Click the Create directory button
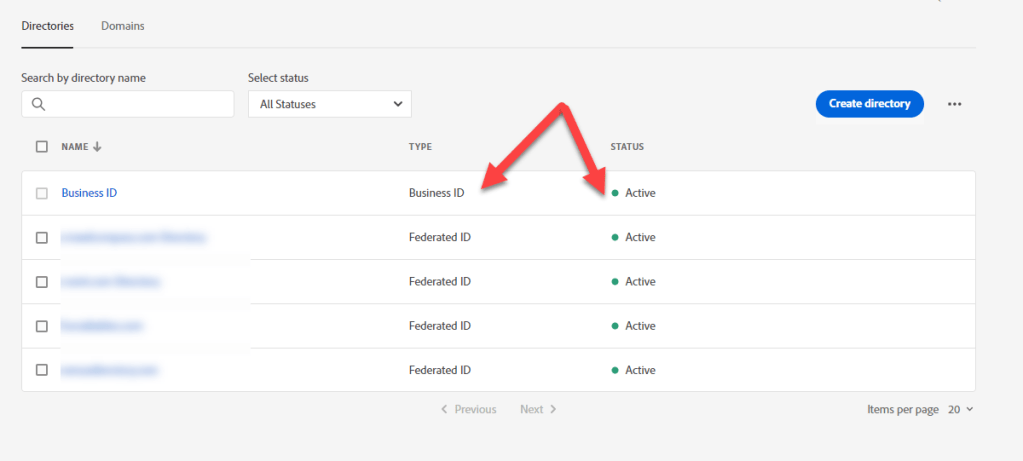This screenshot has width=1023, height=461. pyautogui.click(x=869, y=104)
